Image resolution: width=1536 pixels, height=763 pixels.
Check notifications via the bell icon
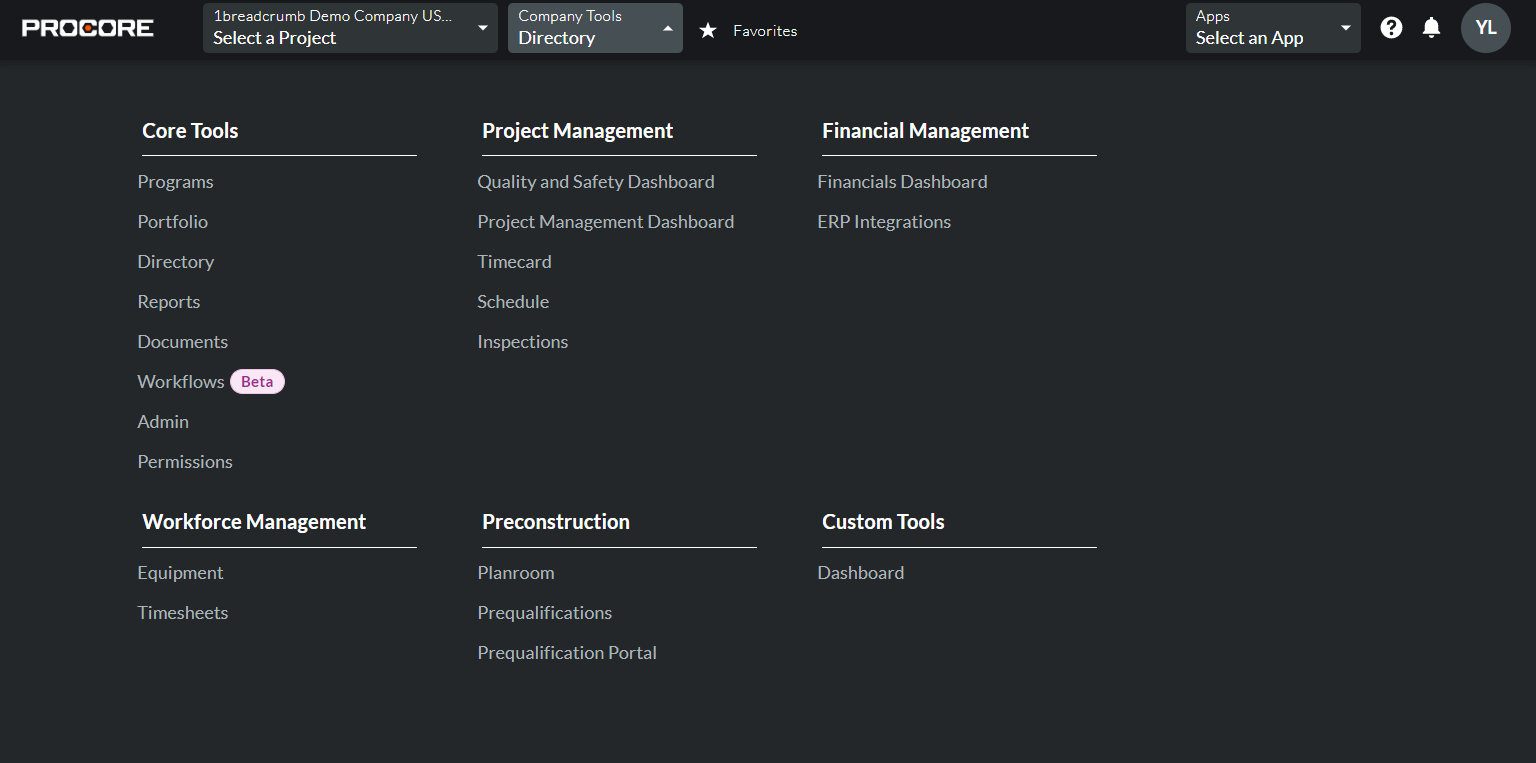click(1431, 28)
